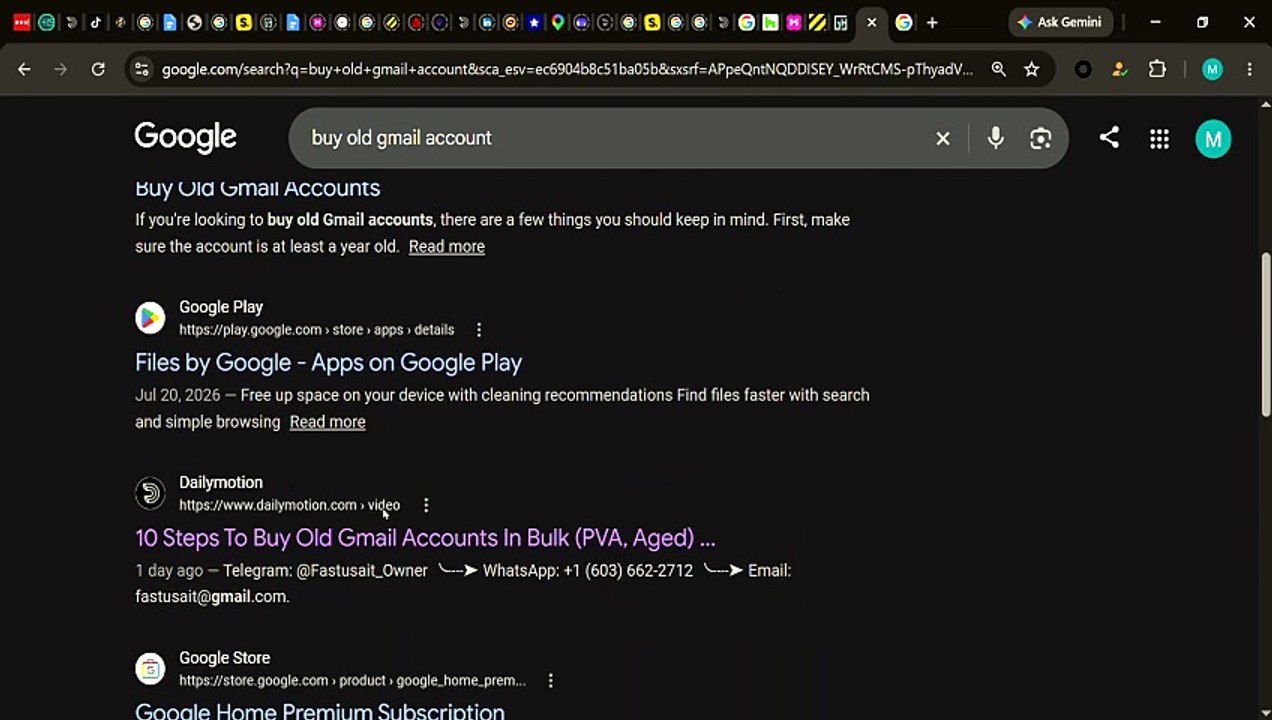
Task: Click the share icon near search bar
Action: [1109, 138]
